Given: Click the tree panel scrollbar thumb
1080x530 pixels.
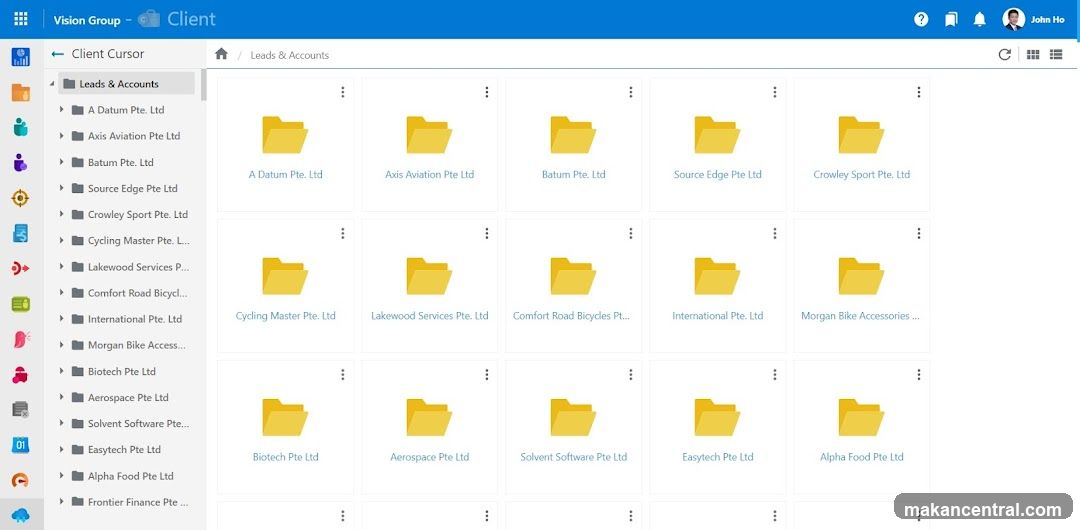Looking at the screenshot, I should point(203,84).
